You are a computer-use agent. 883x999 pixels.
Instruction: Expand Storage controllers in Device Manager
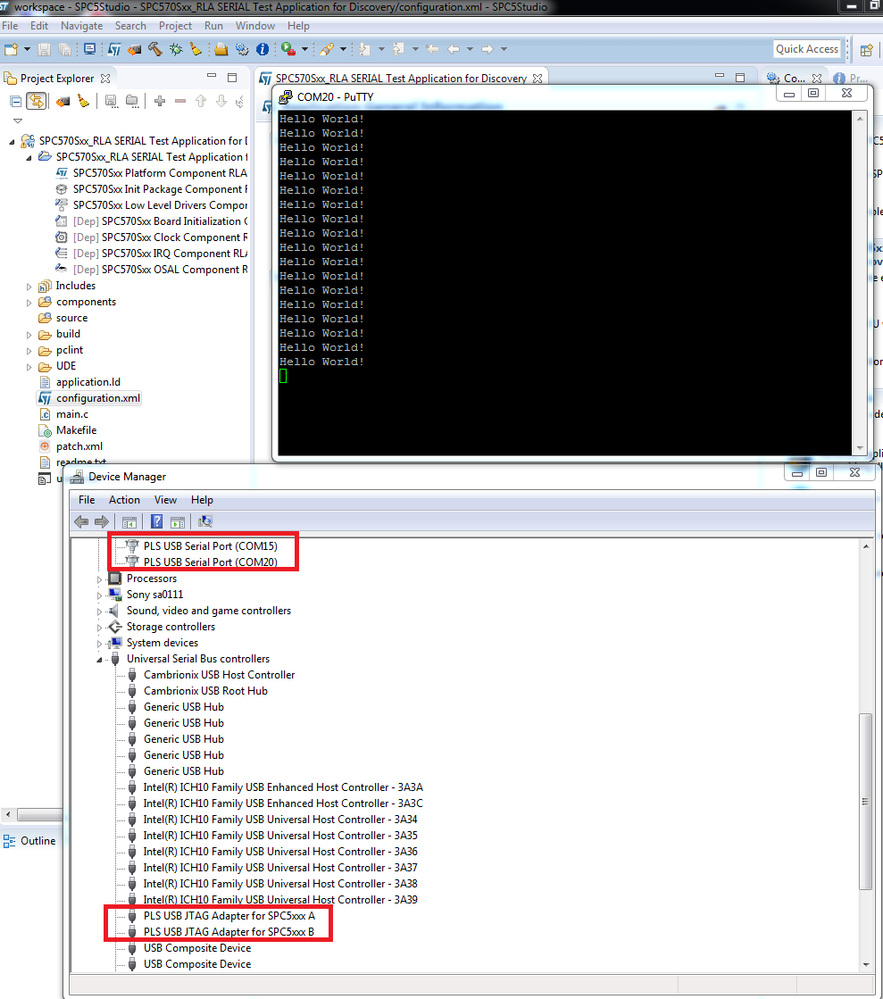(x=99, y=628)
